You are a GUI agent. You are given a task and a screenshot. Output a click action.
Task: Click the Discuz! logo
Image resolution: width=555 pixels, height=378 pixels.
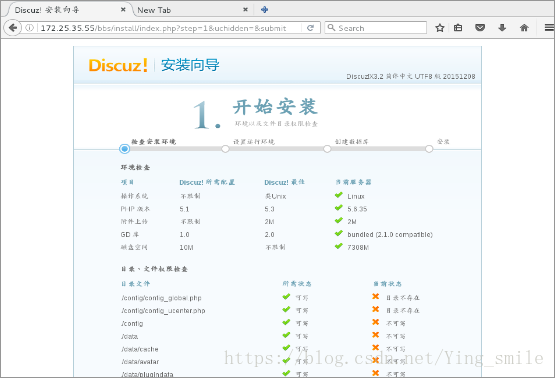pyautogui.click(x=118, y=65)
